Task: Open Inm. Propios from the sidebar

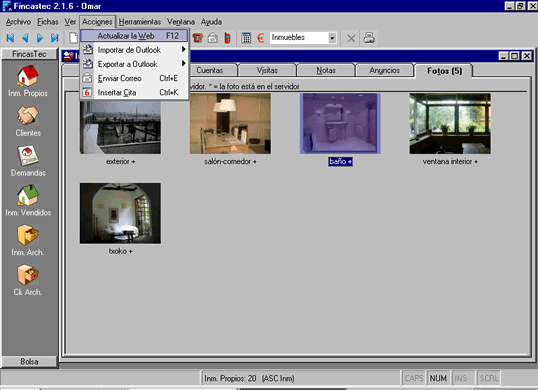Action: coord(28,76)
